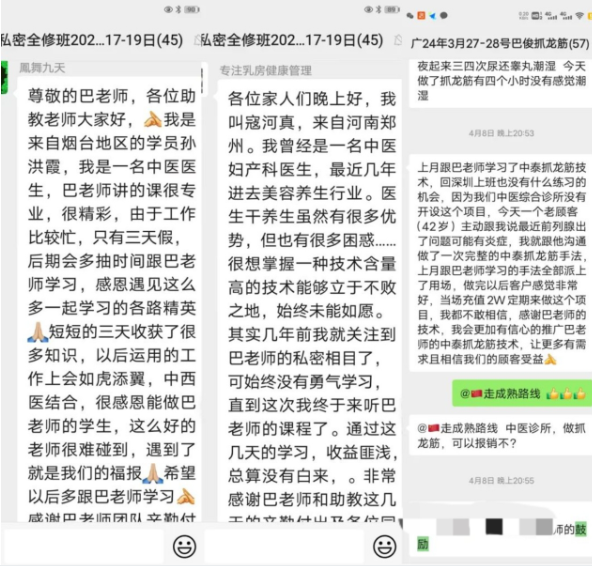Tap the orange app notification icon in right status bar
The height and width of the screenshot is (566, 592).
(x=421, y=15)
